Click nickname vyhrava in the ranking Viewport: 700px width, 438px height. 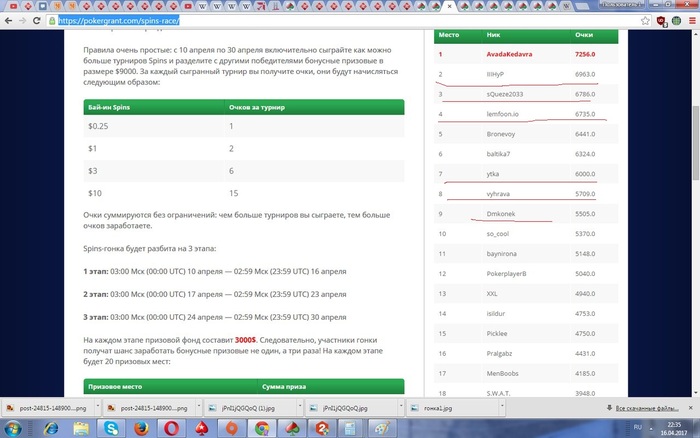coord(498,194)
